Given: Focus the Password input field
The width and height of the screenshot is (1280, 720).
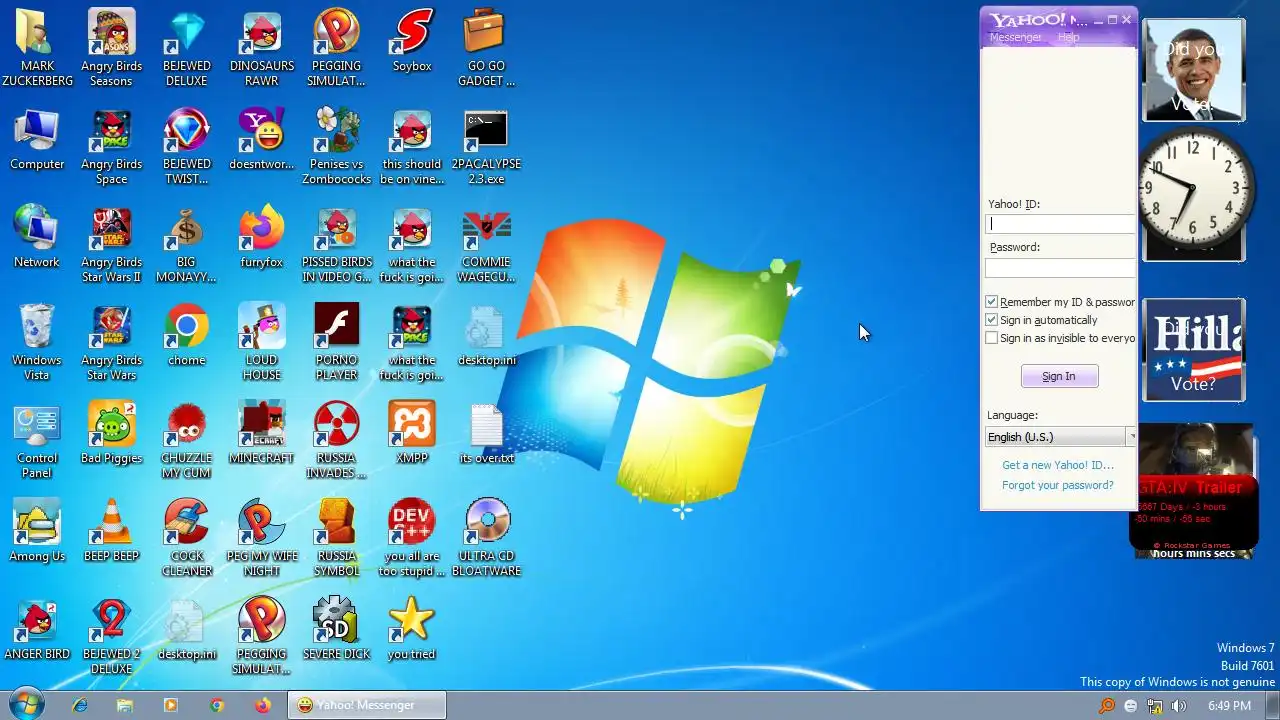Looking at the screenshot, I should pyautogui.click(x=1060, y=268).
